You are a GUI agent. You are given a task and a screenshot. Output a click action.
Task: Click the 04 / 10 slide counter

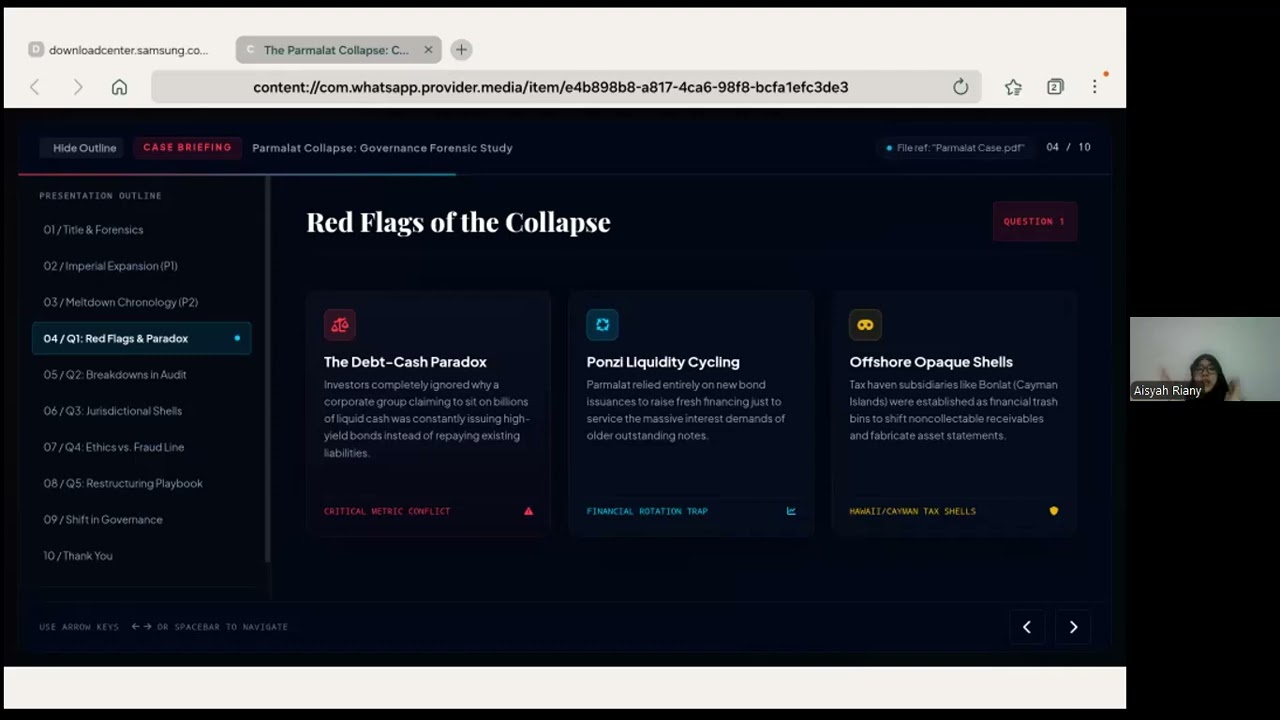click(1068, 147)
